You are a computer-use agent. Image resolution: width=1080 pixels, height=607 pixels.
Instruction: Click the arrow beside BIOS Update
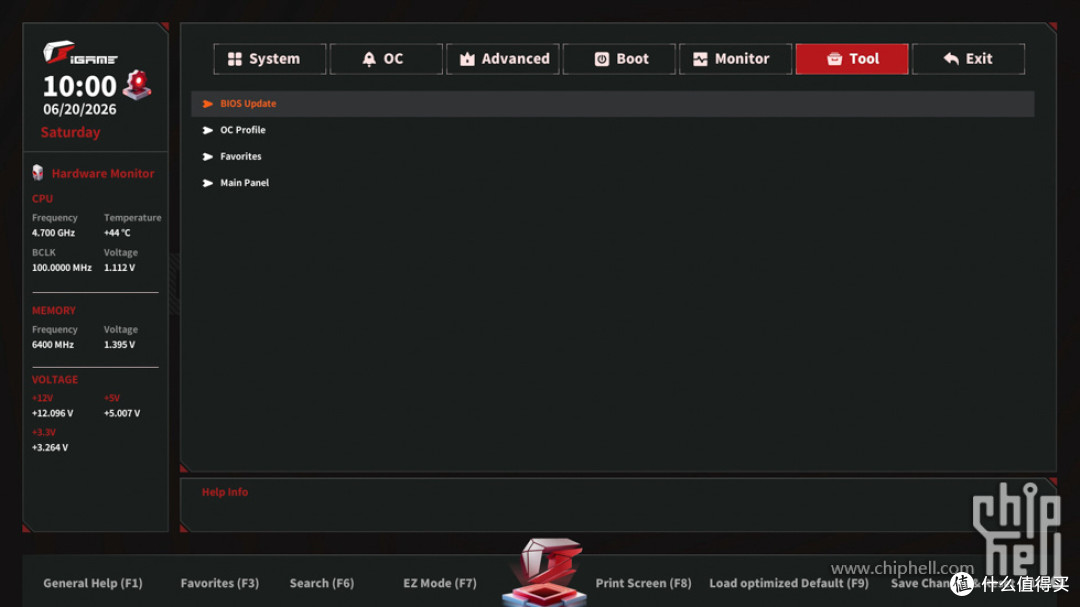point(207,104)
